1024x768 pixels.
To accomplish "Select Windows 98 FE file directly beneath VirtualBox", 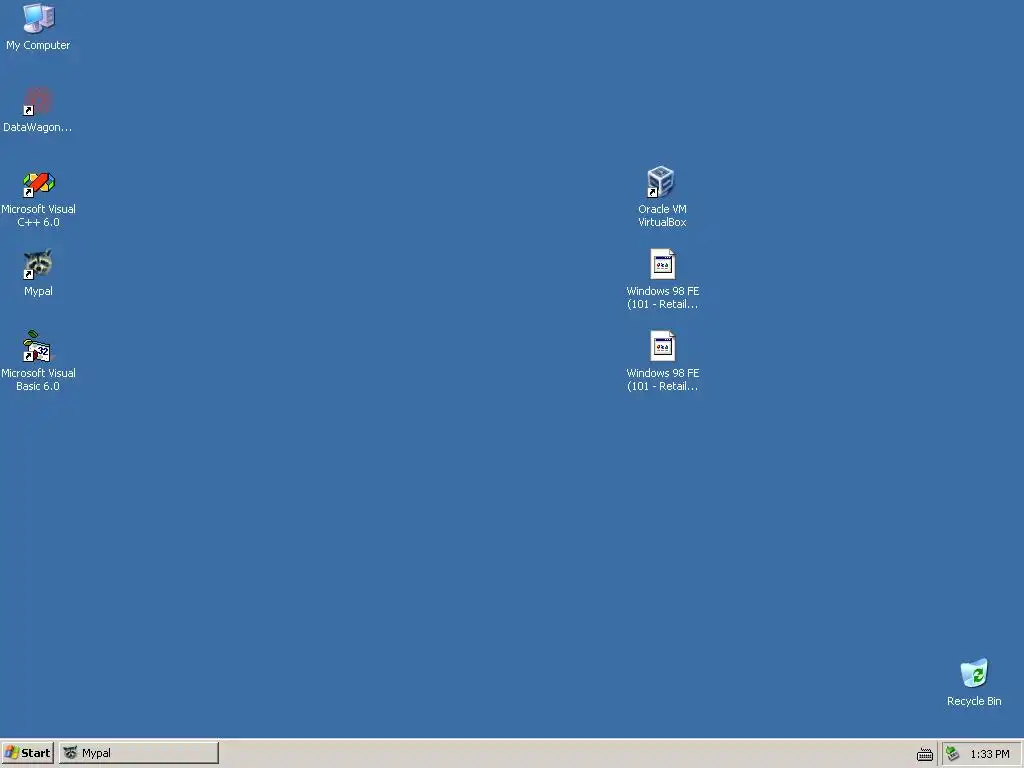I will [662, 264].
